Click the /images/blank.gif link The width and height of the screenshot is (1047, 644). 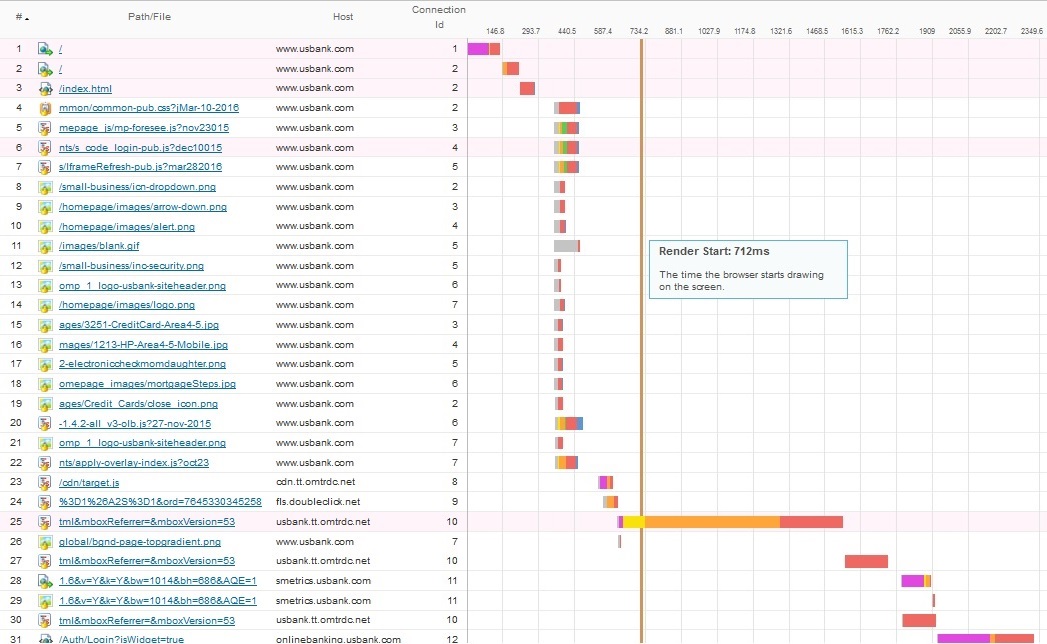[x=99, y=246]
